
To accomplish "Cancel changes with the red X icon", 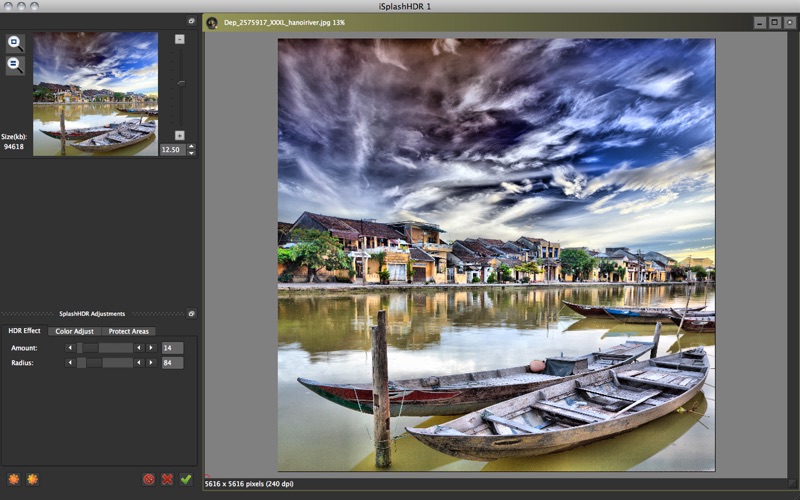I will coord(167,479).
